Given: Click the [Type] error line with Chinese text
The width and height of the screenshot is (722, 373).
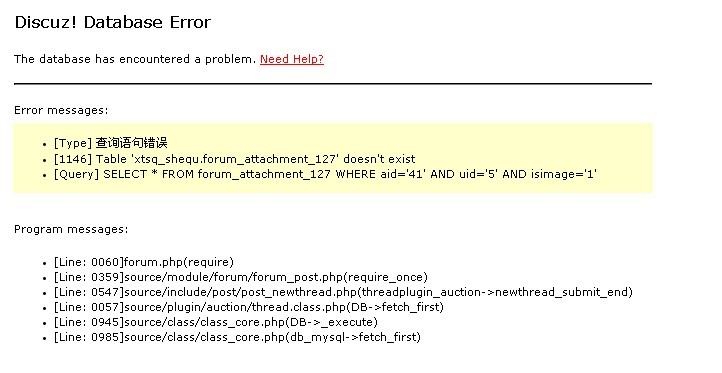Looking at the screenshot, I should click(x=111, y=143).
